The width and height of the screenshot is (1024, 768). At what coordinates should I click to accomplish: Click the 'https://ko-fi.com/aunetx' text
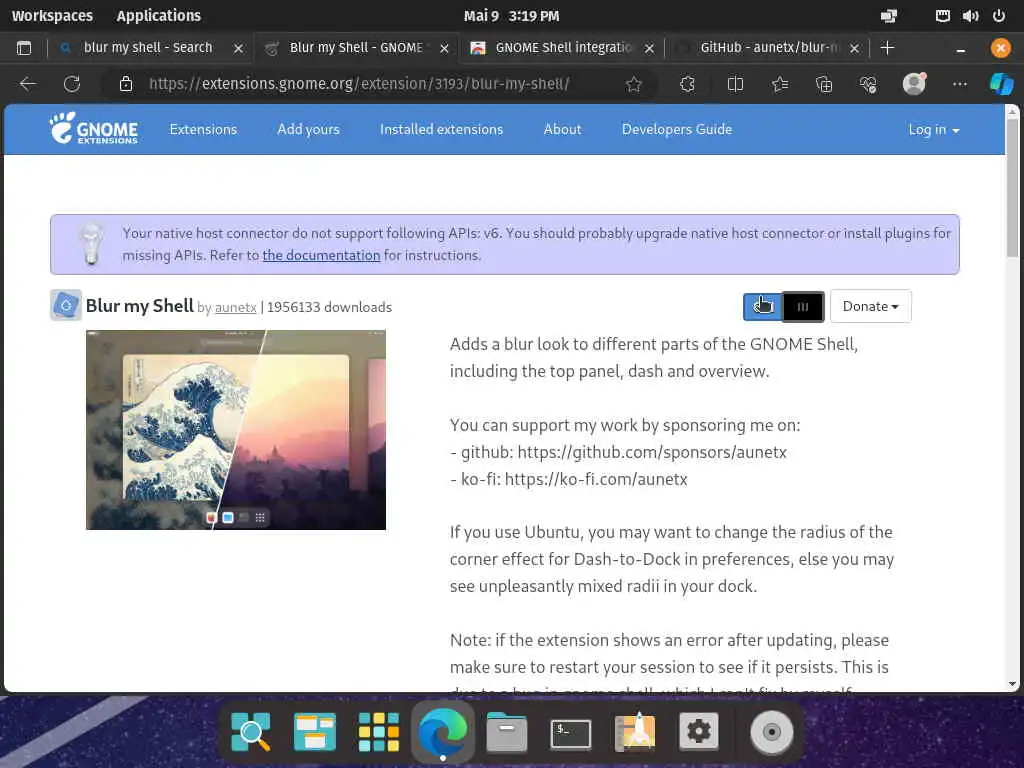click(x=596, y=479)
